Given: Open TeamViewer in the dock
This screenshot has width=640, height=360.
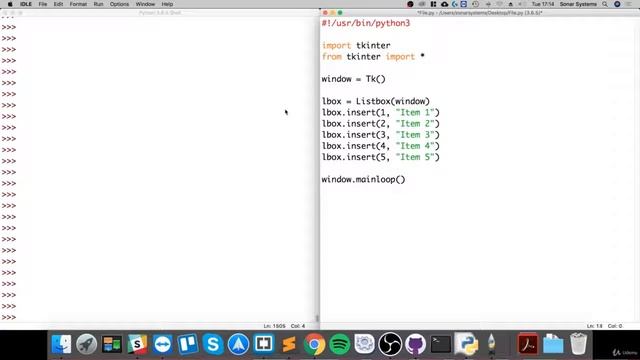Looking at the screenshot, I should pyautogui.click(x=162, y=344).
